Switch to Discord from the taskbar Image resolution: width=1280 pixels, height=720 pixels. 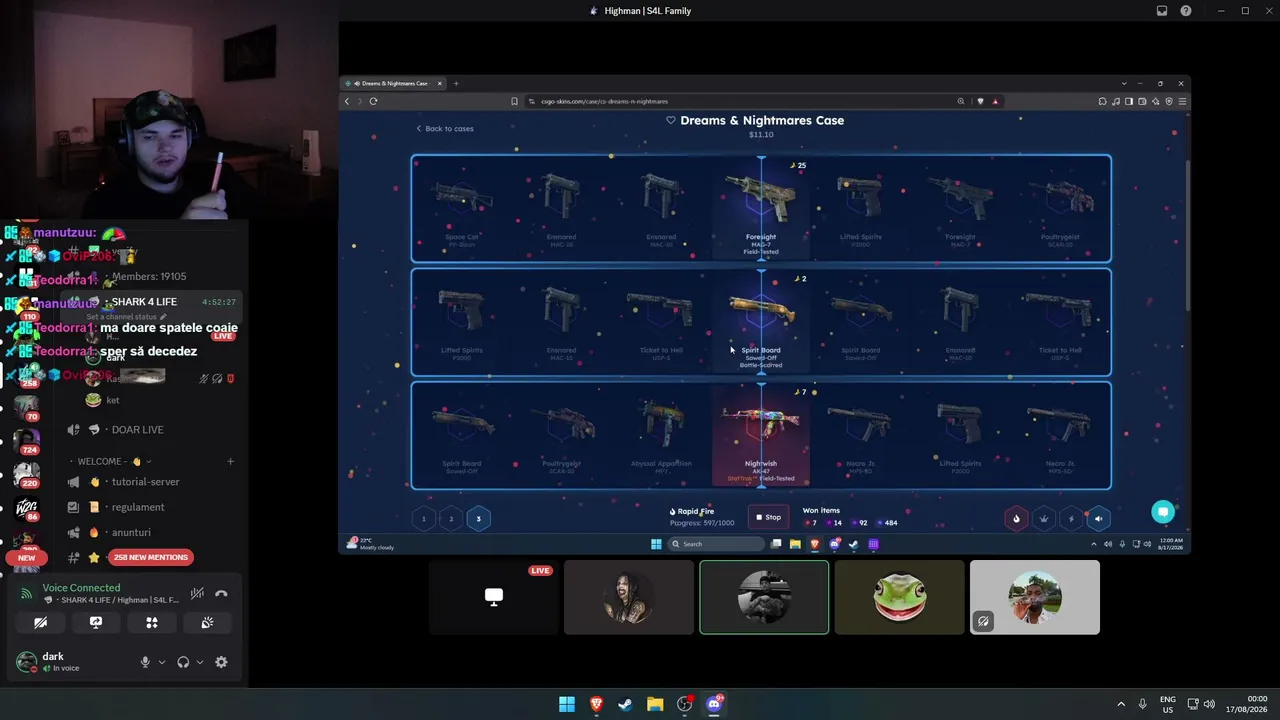[x=714, y=704]
